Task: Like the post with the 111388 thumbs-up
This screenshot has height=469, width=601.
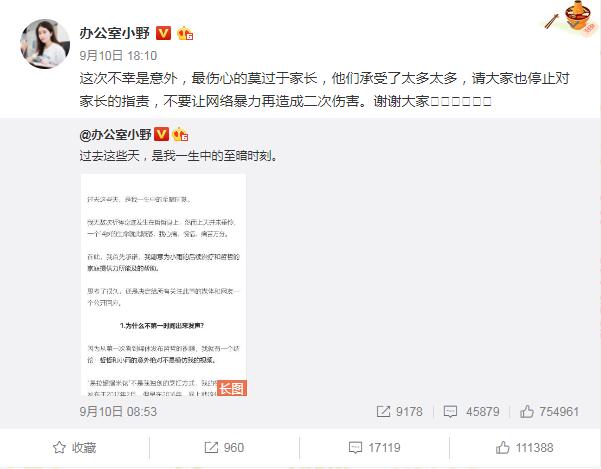Action: pyautogui.click(x=524, y=448)
